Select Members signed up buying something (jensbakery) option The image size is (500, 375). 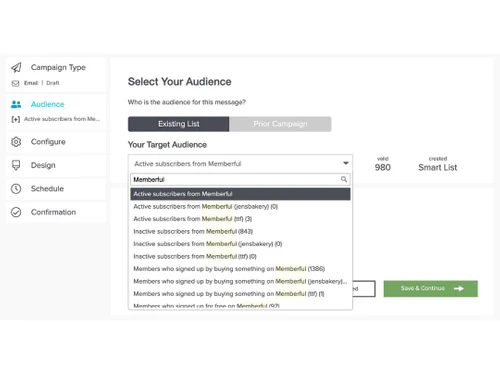tap(240, 281)
